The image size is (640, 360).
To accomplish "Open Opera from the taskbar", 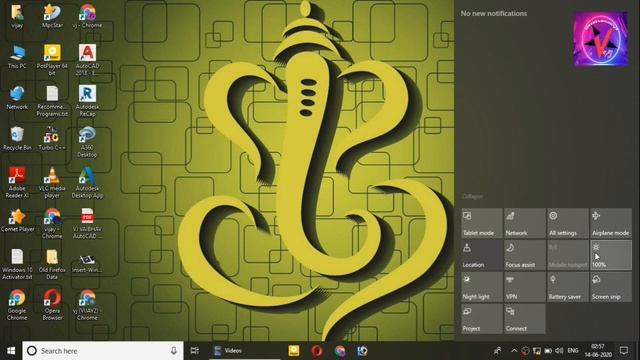I will click(317, 351).
